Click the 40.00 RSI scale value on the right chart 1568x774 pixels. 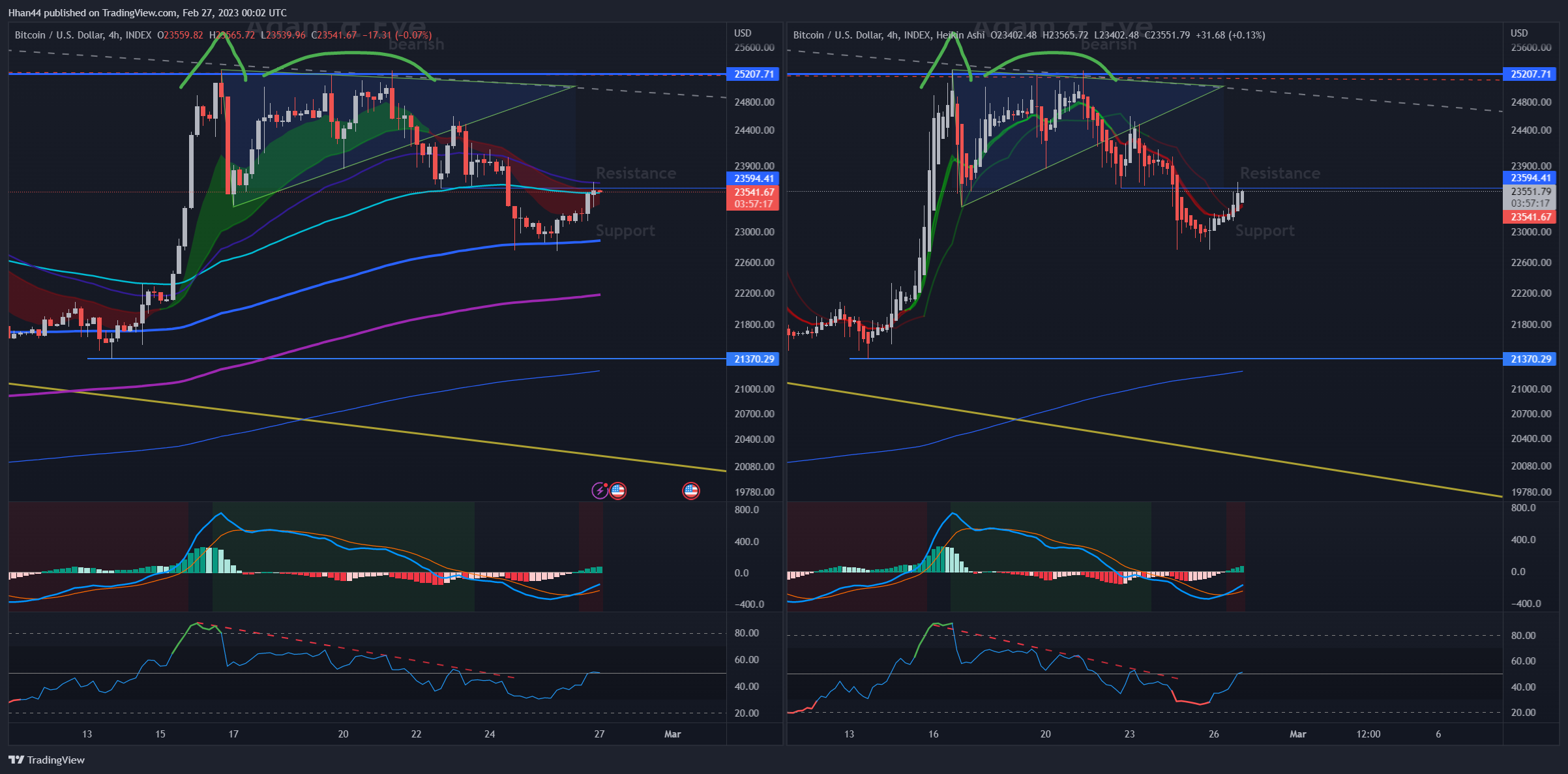coord(1523,687)
